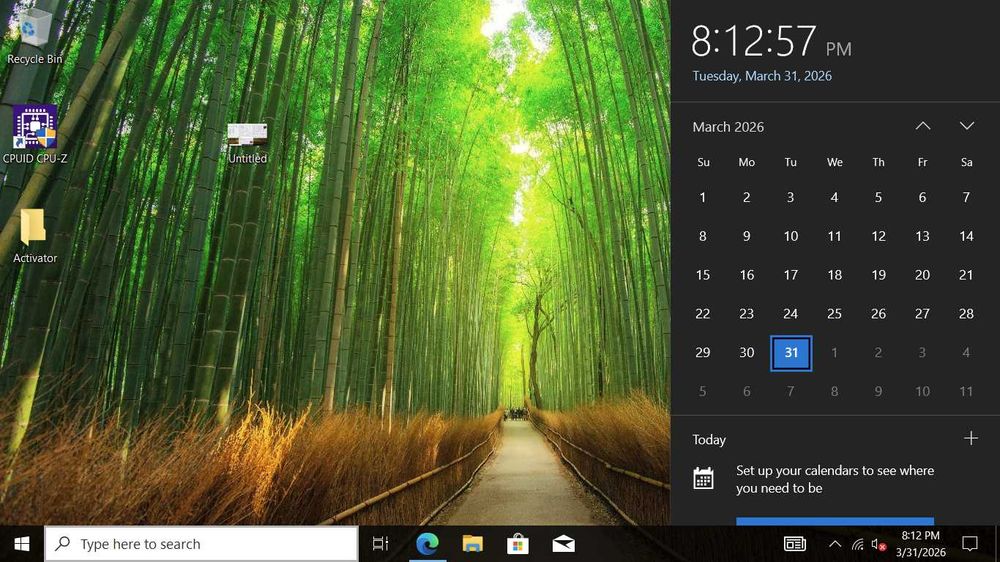
Task: Select March 15 in the calendar
Action: (703, 275)
